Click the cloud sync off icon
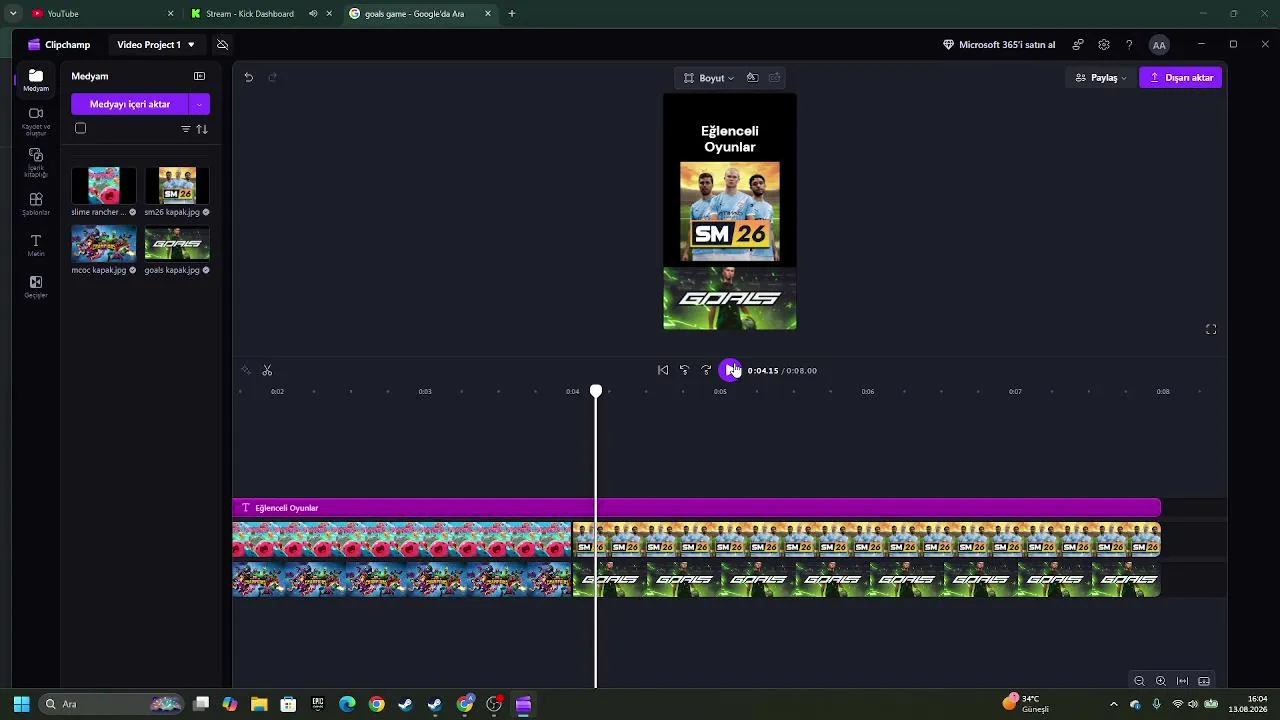1280x720 pixels. pyautogui.click(x=222, y=45)
